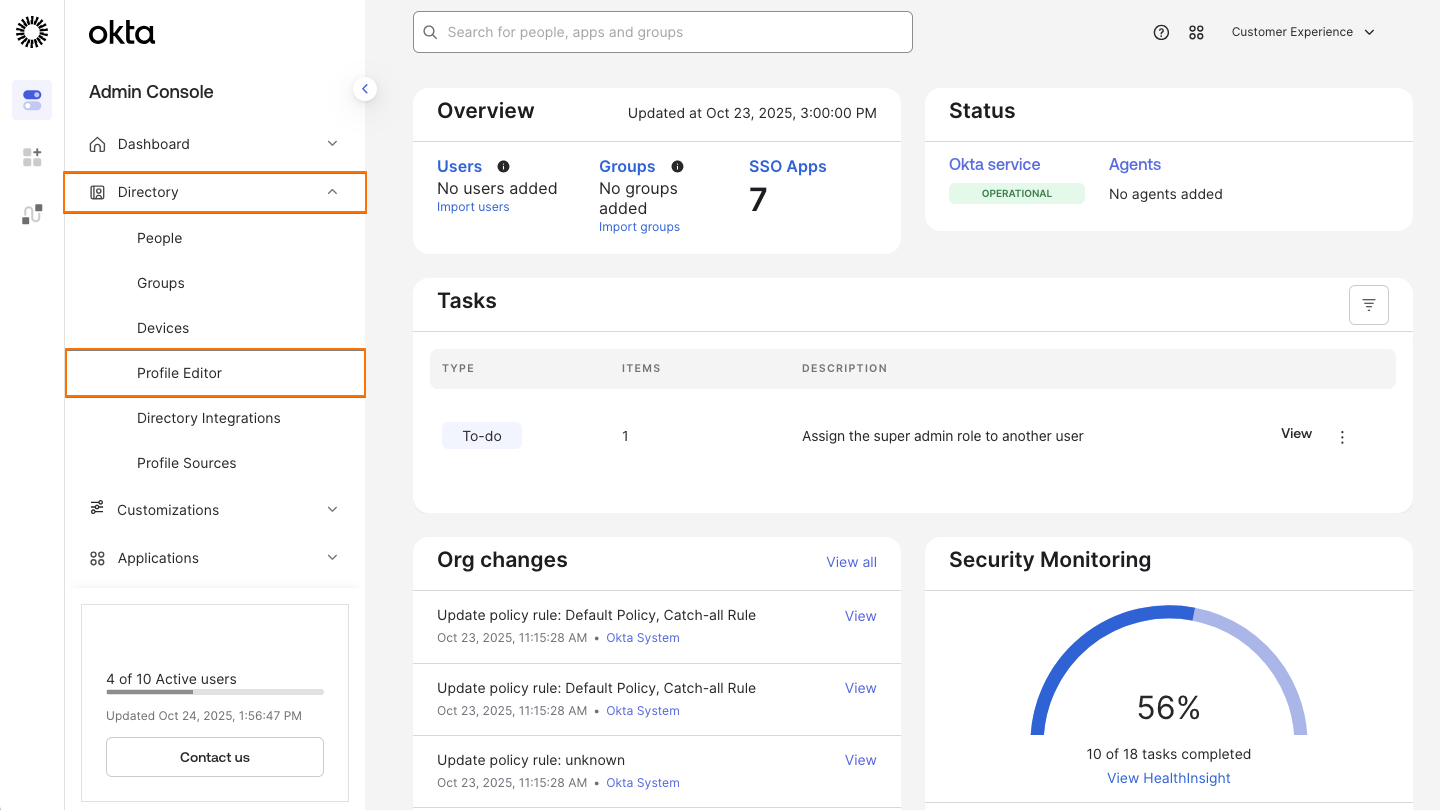Image resolution: width=1440 pixels, height=810 pixels.
Task: Open the Profile Editor menu item
Action: point(178,372)
